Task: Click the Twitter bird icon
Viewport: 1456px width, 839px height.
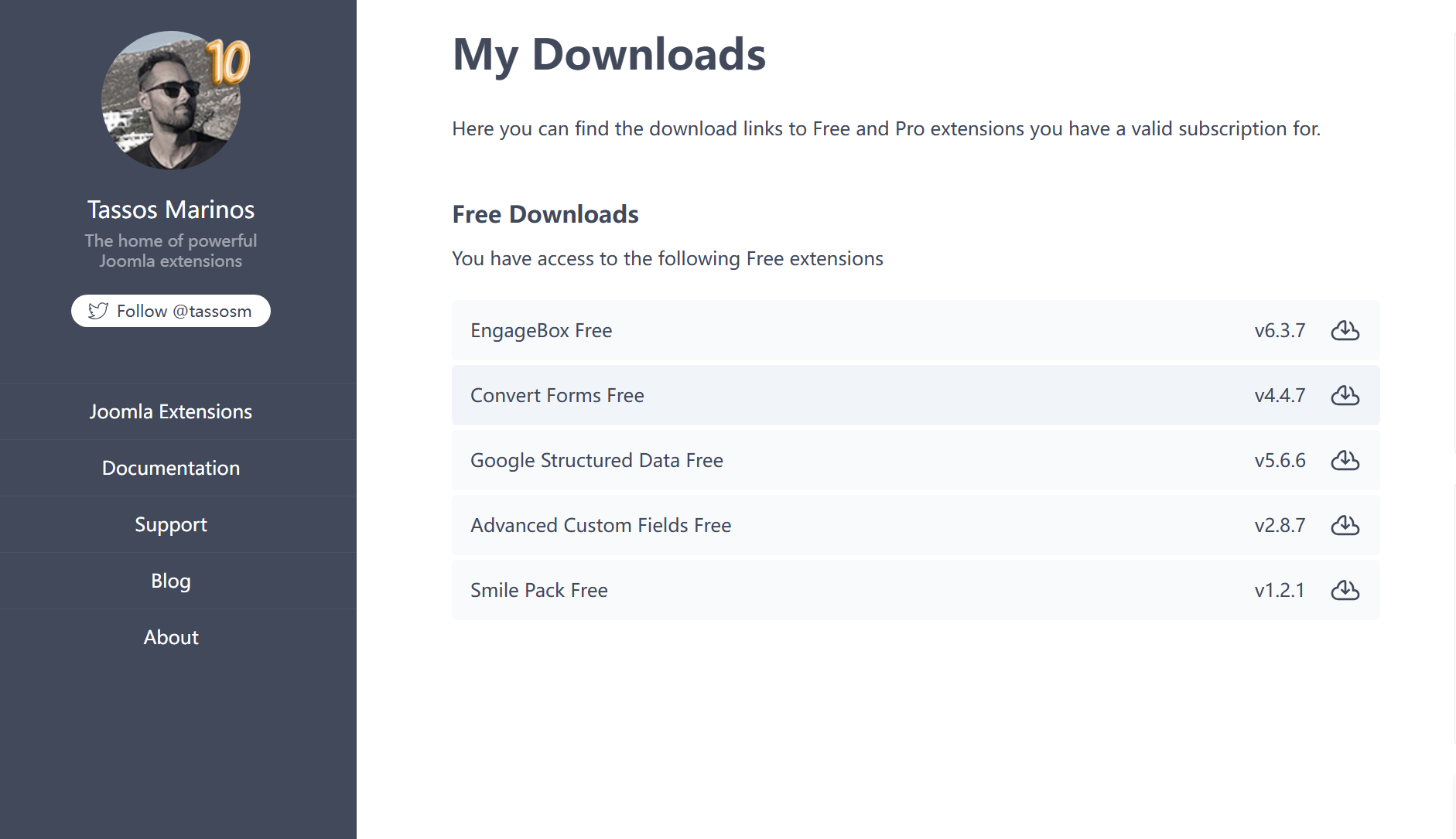Action: coord(98,311)
